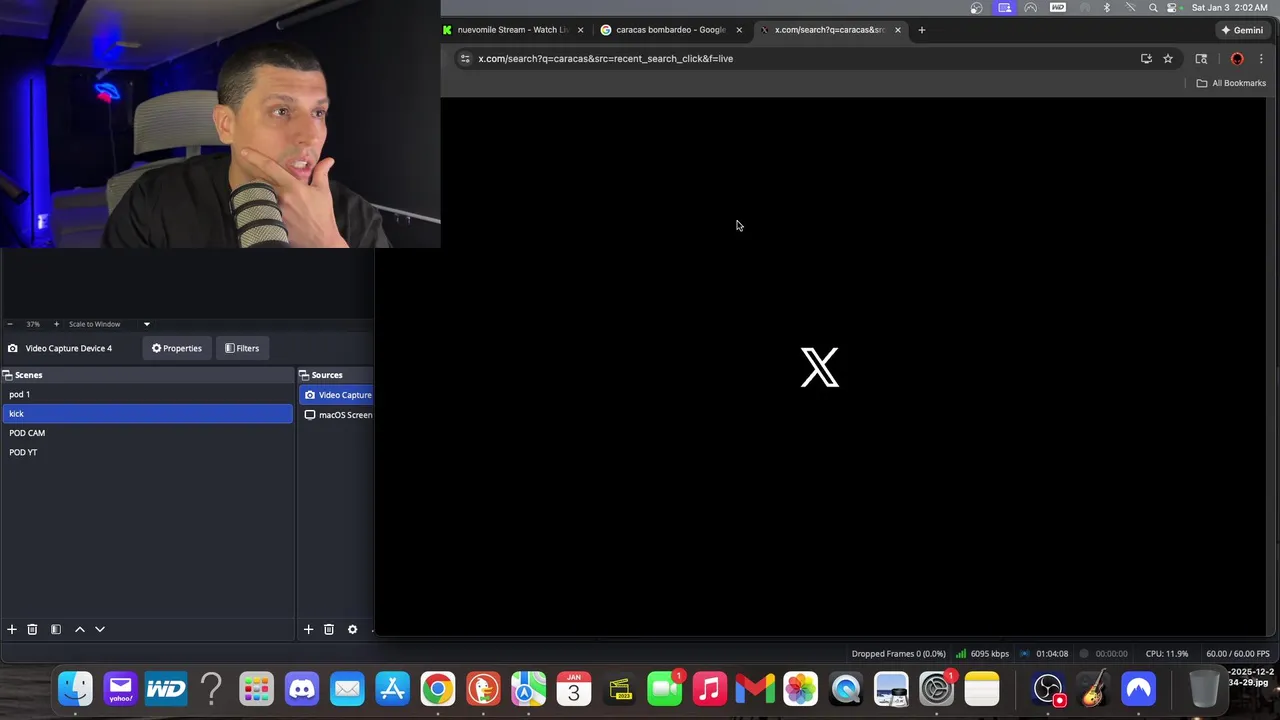
Task: Close the caracas bombardeo tab
Action: 739,30
